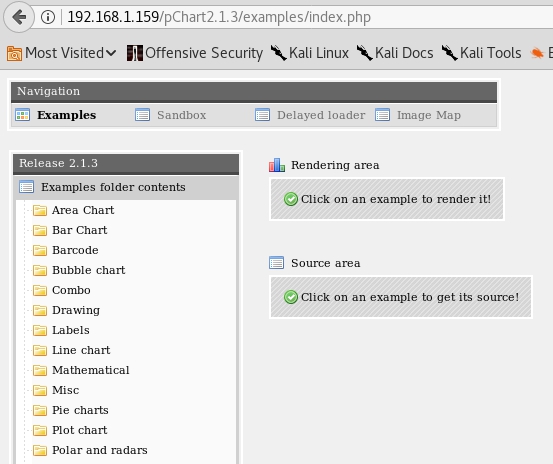Click the Image Map list icon

383,115
